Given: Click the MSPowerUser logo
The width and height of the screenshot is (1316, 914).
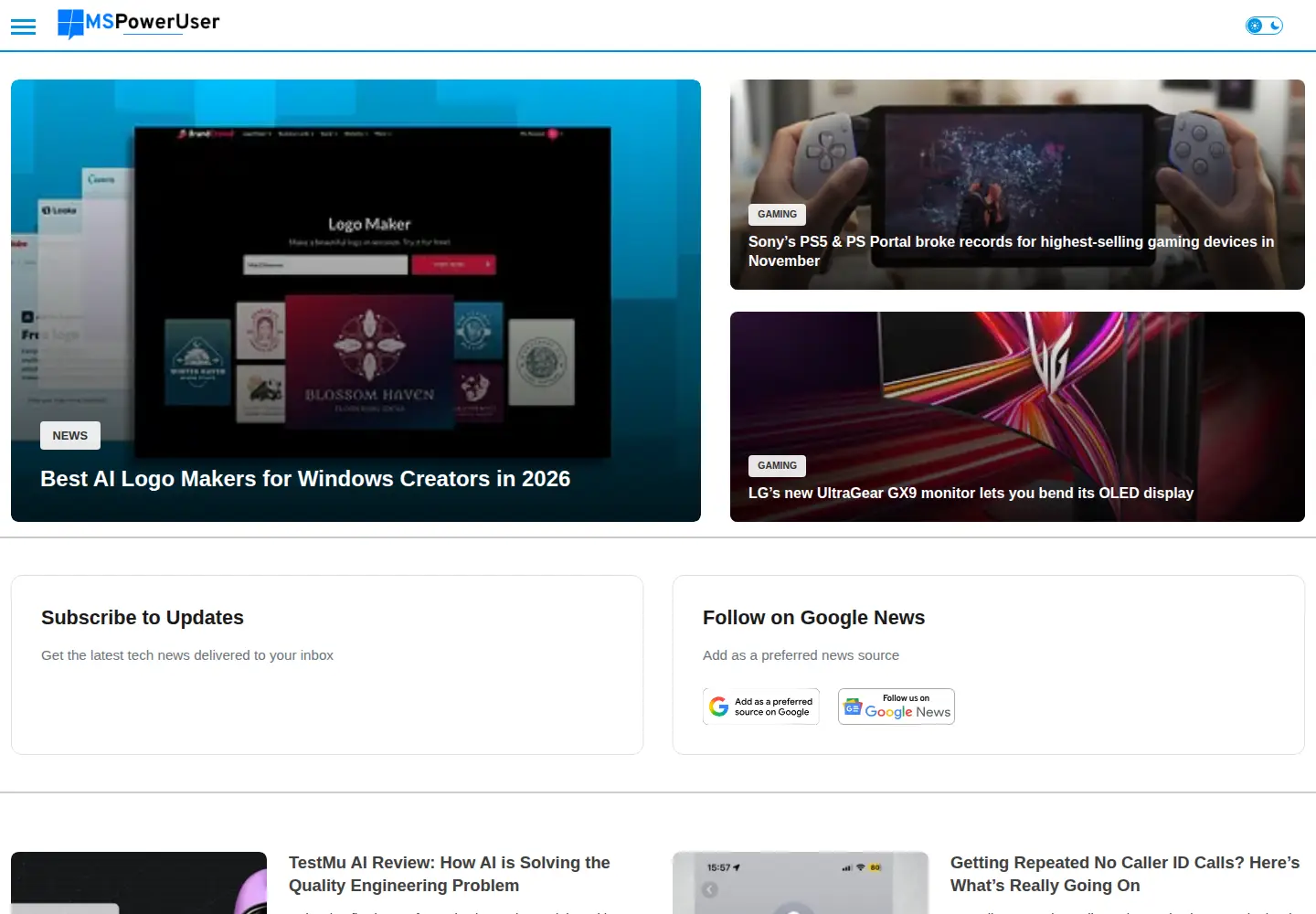Looking at the screenshot, I should coord(138,24).
